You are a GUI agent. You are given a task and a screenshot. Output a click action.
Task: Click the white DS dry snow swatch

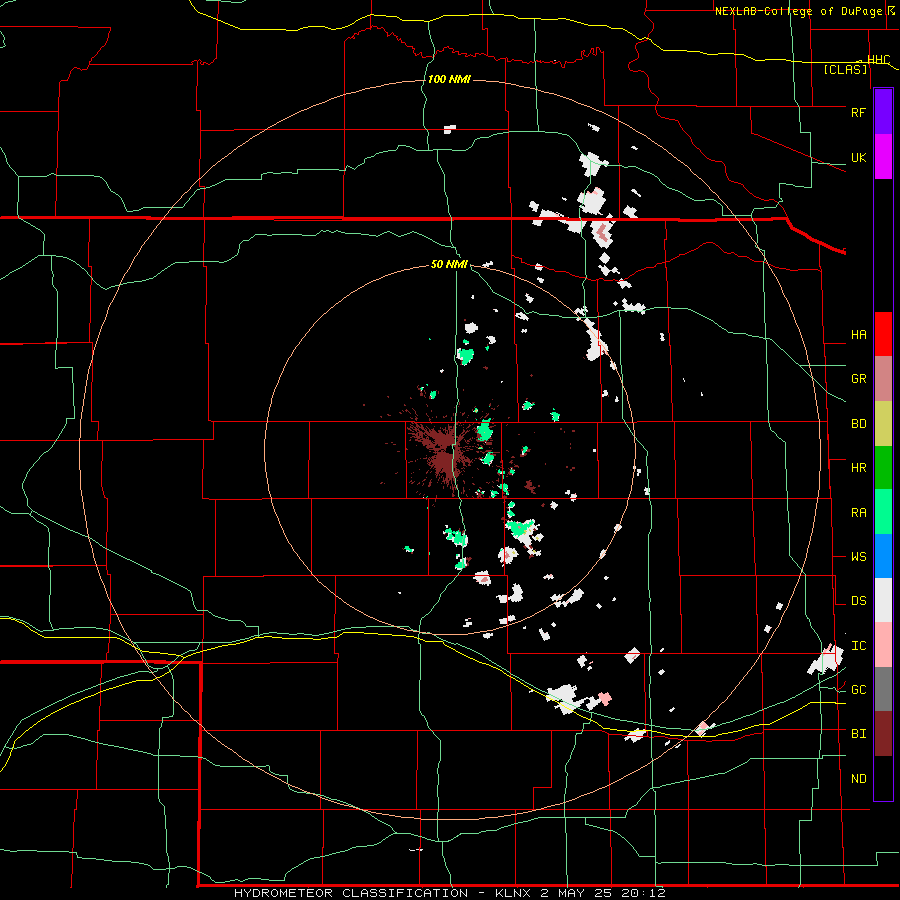[883, 600]
